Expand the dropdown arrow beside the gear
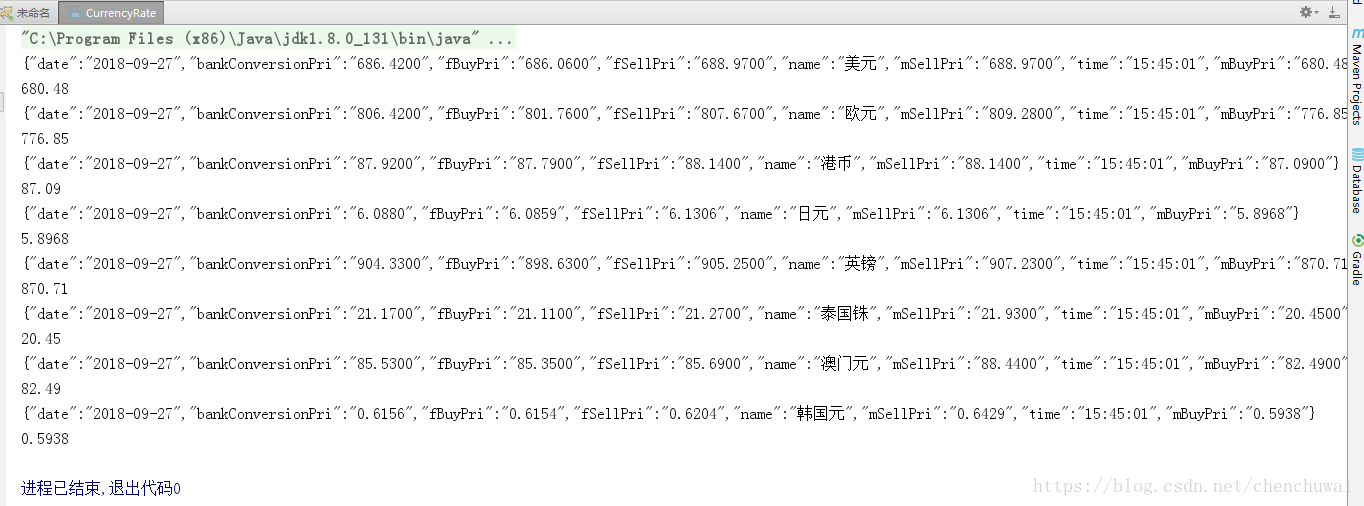This screenshot has height=506, width=1364. click(1317, 12)
